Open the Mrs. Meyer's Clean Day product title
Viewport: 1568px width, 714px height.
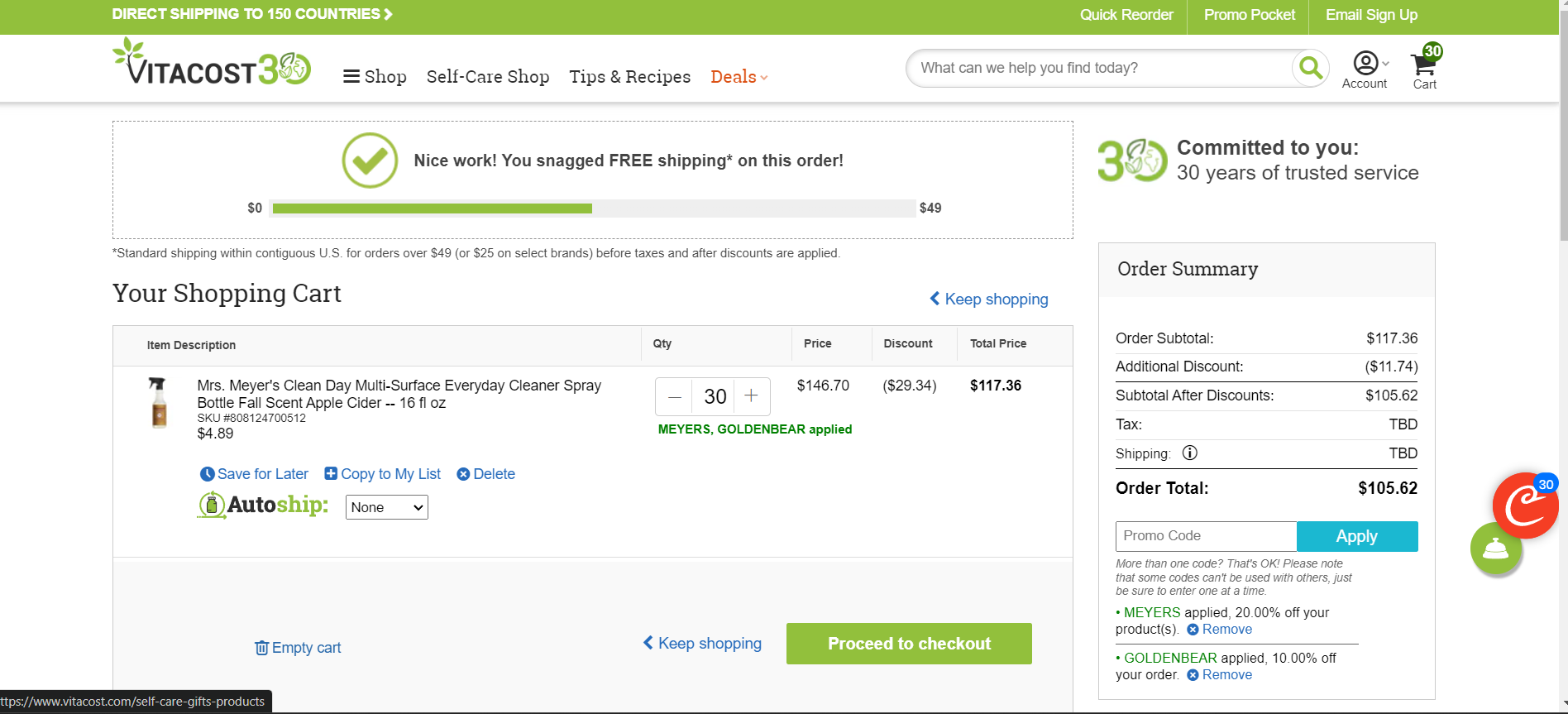399,394
